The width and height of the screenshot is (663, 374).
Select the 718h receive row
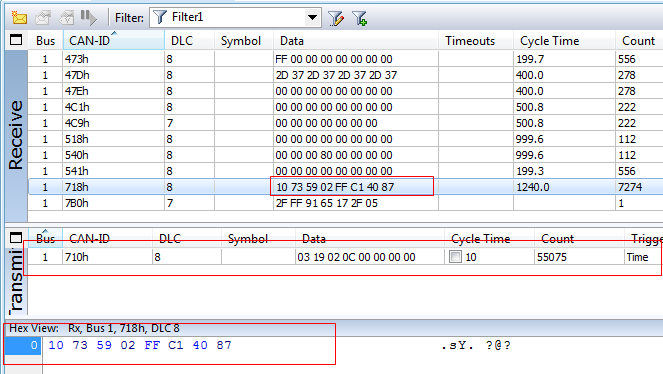345,187
